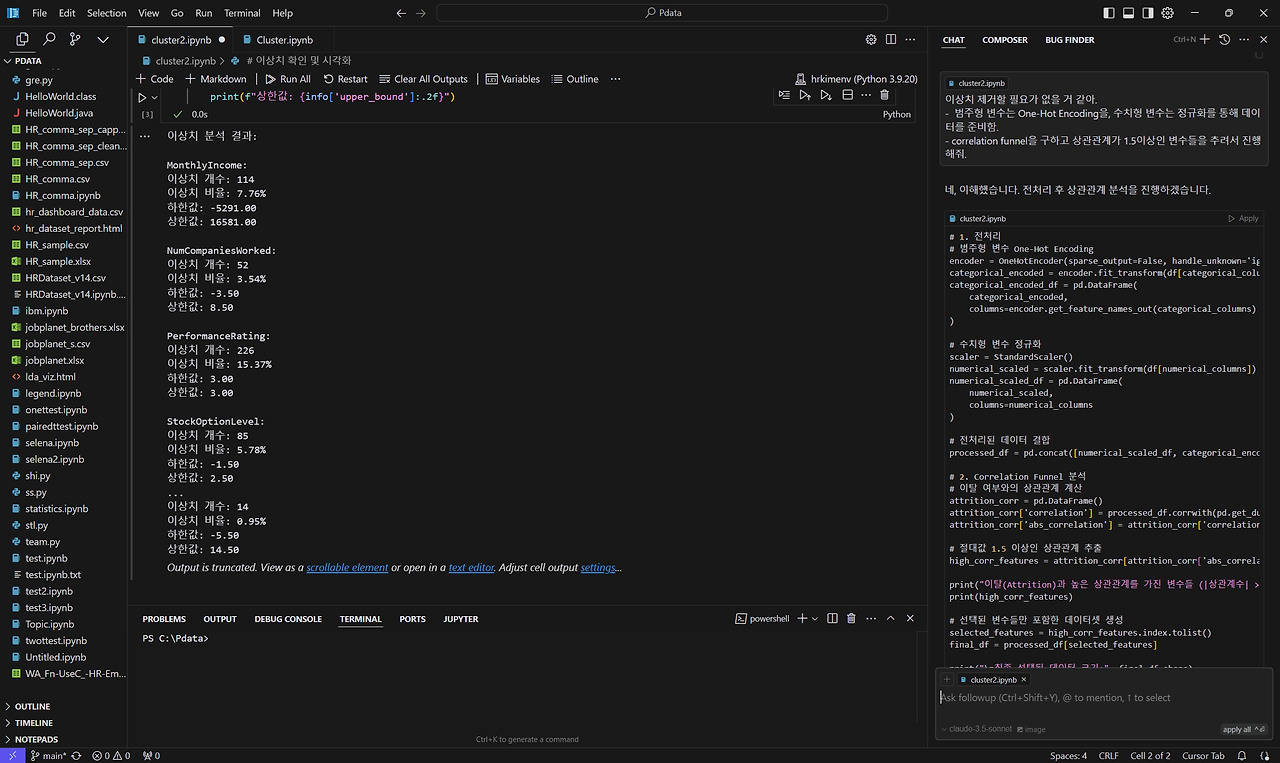Screen dimensions: 1280x763
Task: Open new terminal launch profile dropdown
Action: (815, 619)
